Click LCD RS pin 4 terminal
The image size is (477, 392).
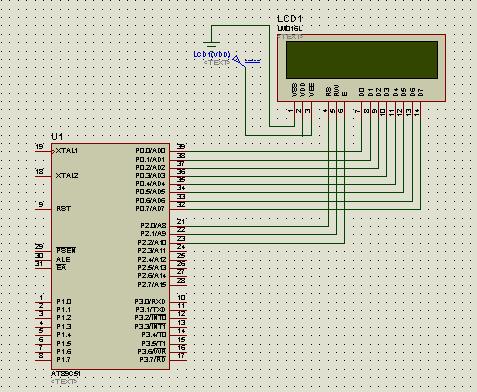[x=328, y=110]
